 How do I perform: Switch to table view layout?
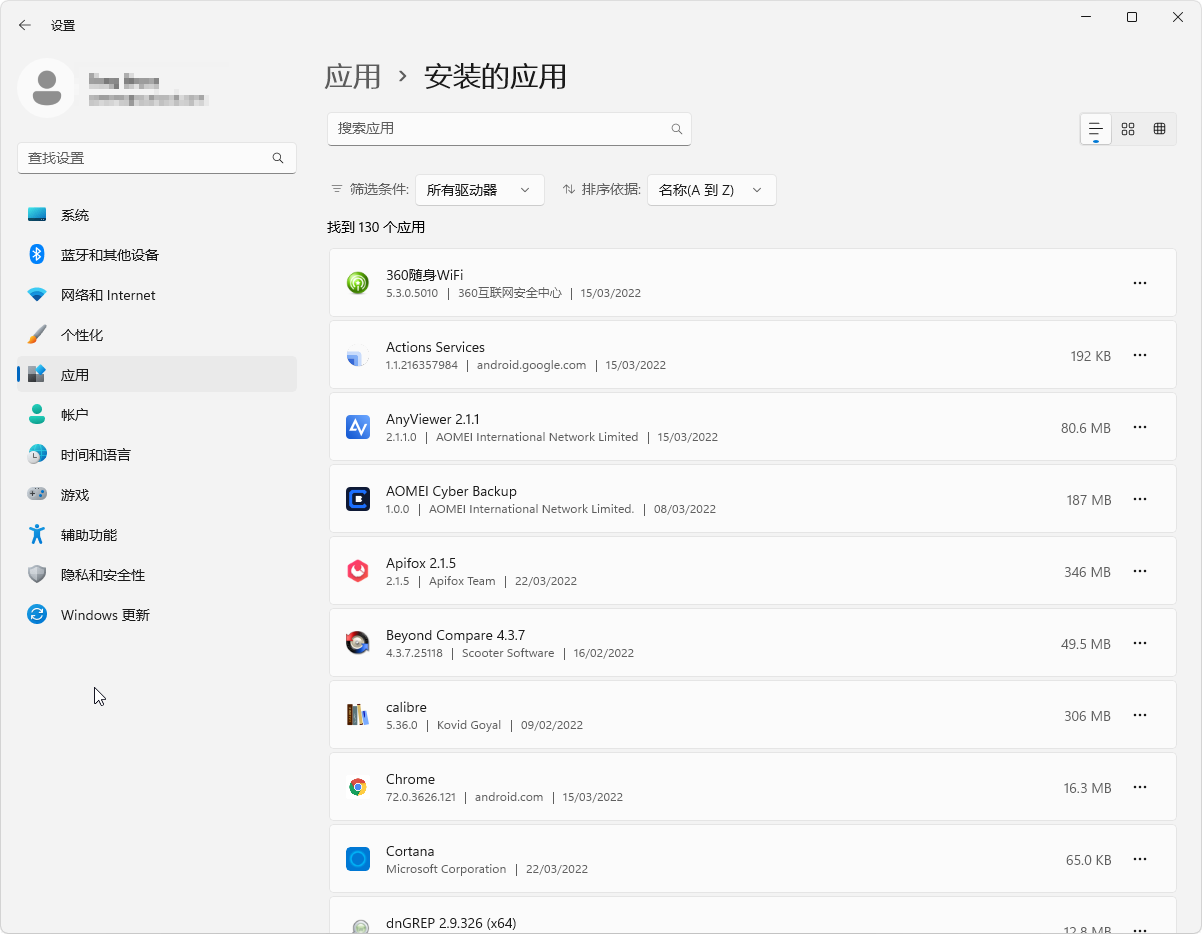[1160, 129]
